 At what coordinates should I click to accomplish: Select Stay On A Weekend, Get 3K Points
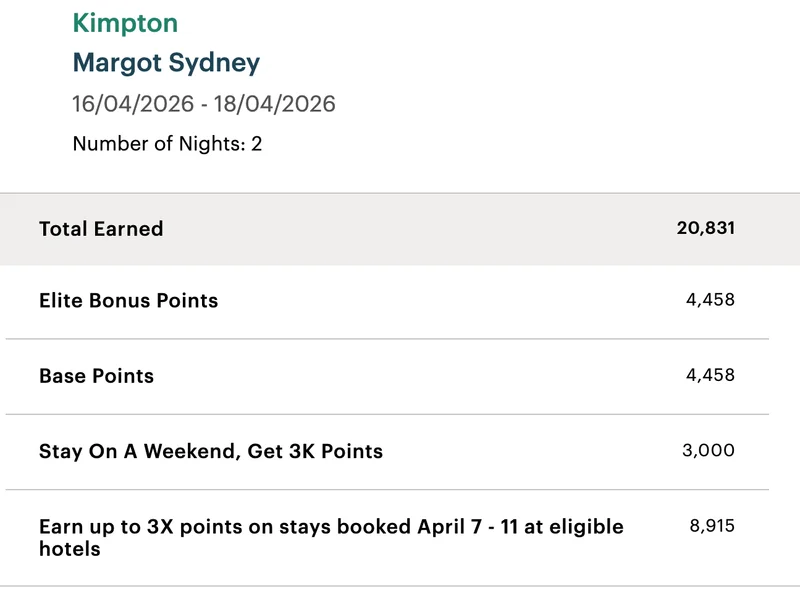click(x=211, y=452)
